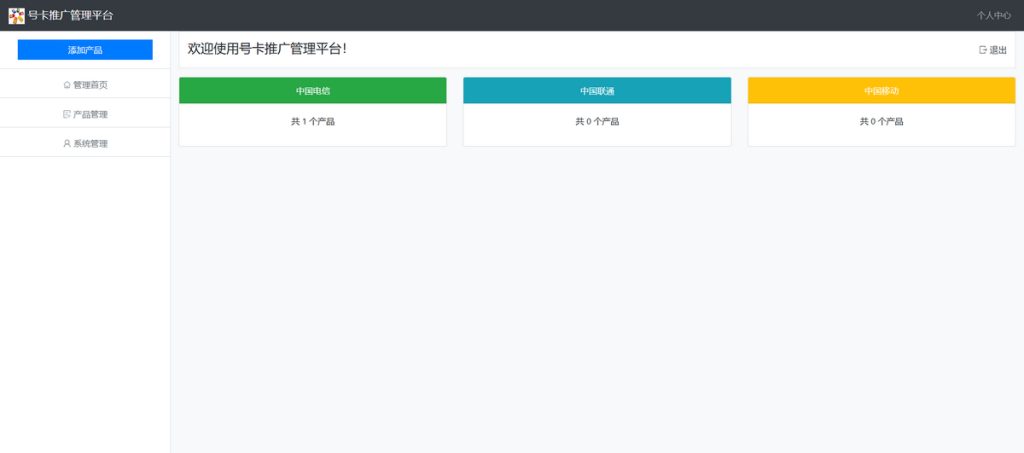Click 共 1 个产品 under 中国电信
The height and width of the screenshot is (453, 1024).
(x=312, y=122)
